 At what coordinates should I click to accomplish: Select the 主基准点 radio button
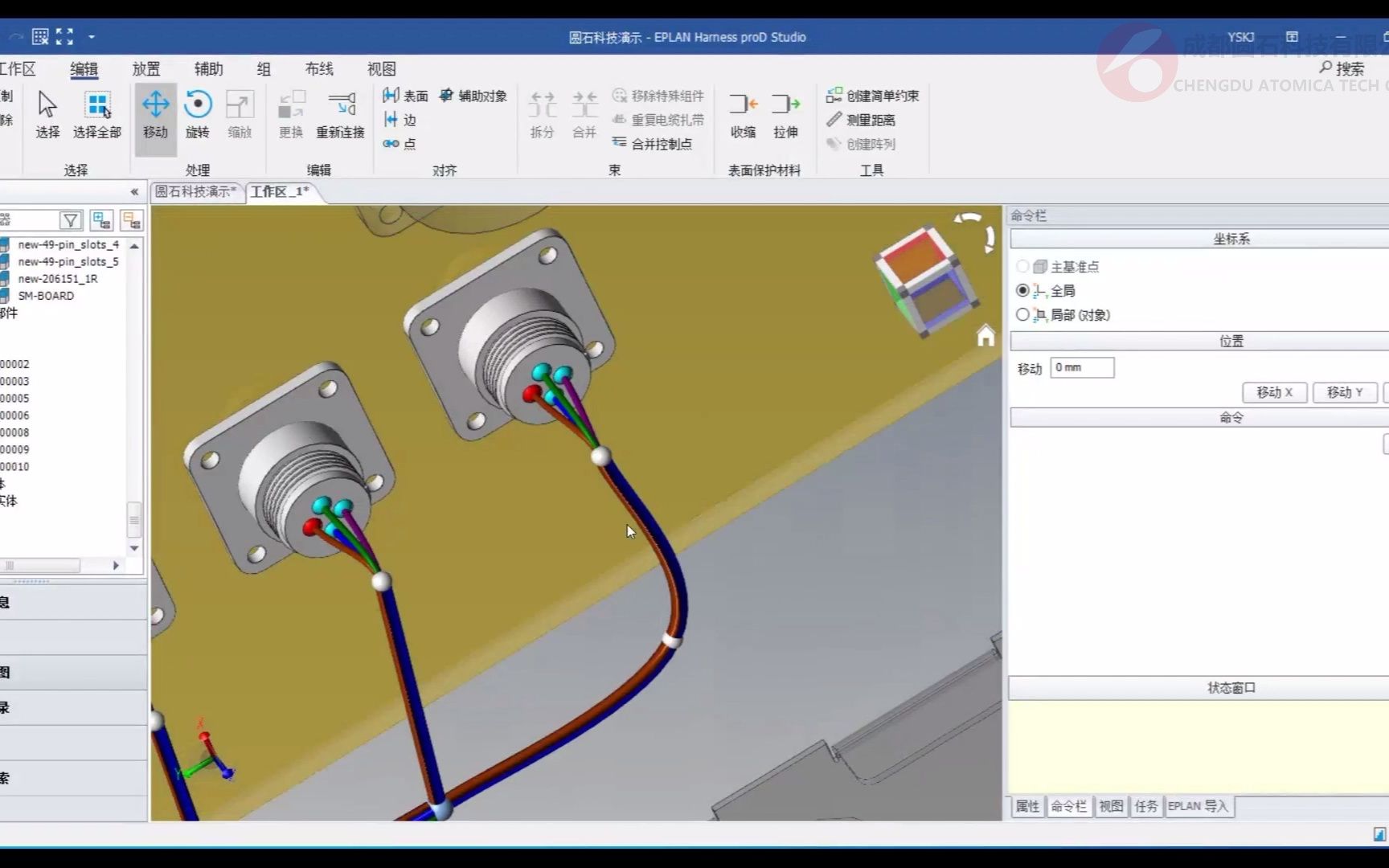(1024, 266)
